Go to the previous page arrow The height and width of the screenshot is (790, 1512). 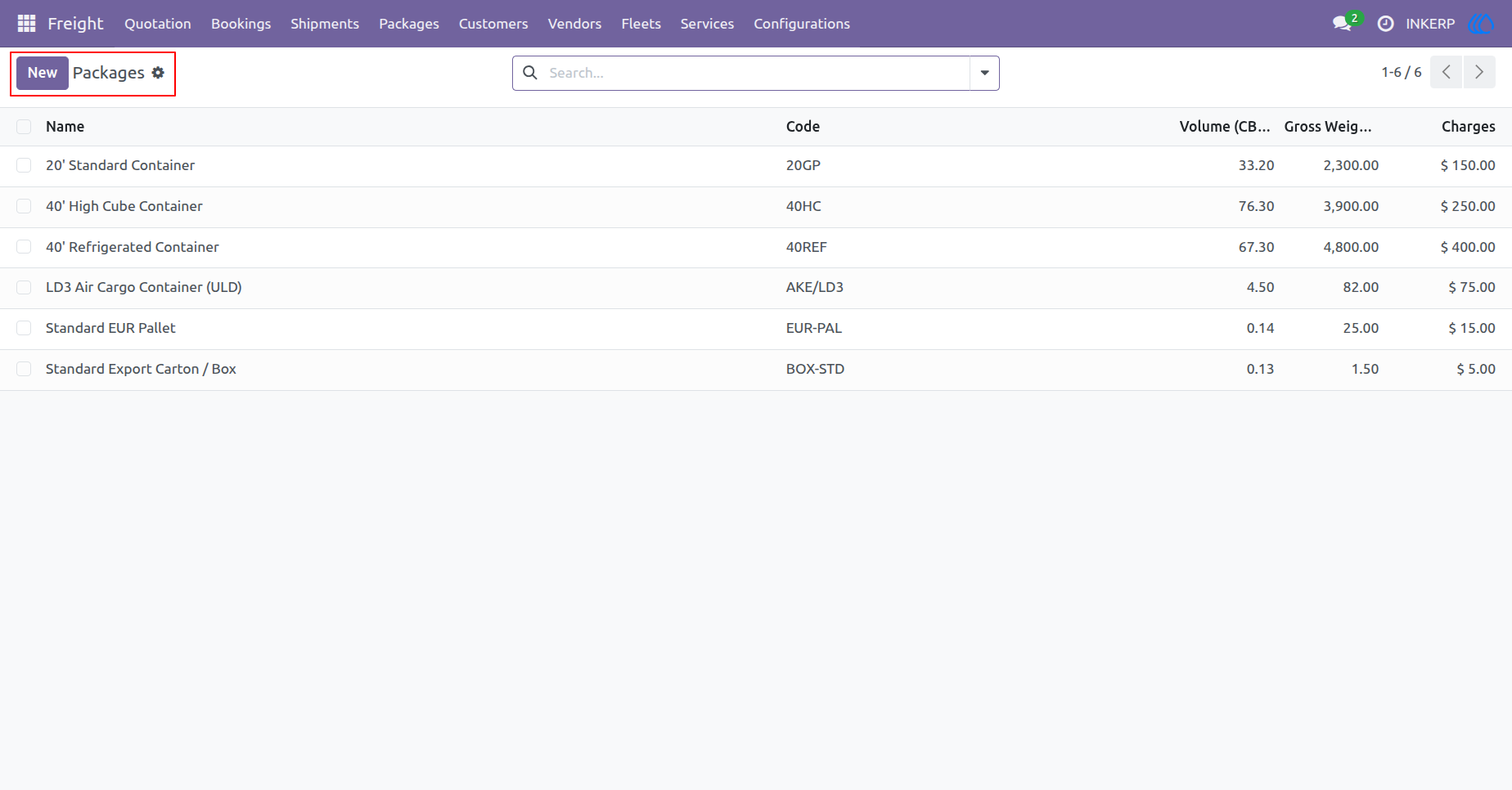pos(1446,72)
